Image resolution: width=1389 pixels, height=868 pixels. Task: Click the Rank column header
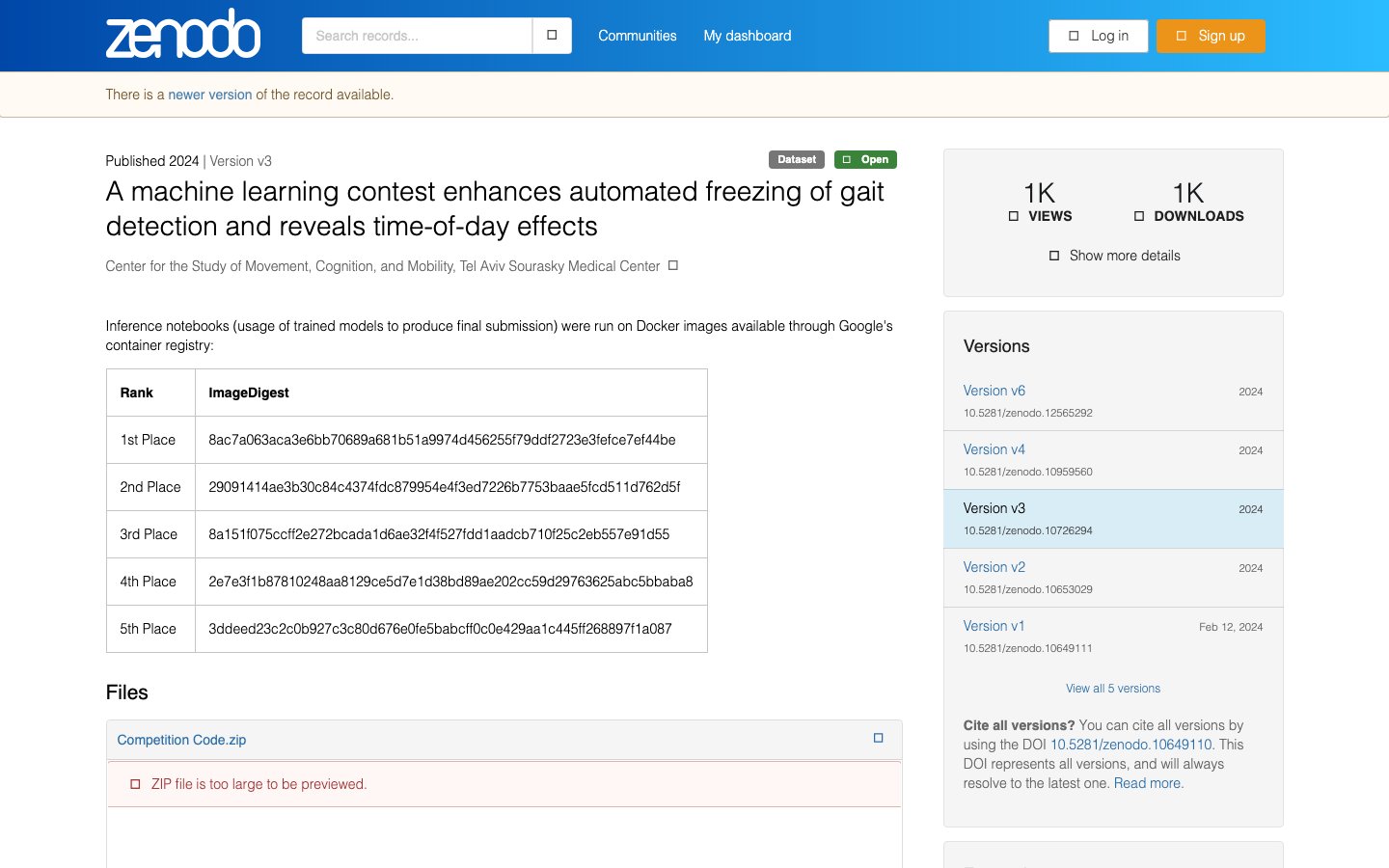[150, 393]
